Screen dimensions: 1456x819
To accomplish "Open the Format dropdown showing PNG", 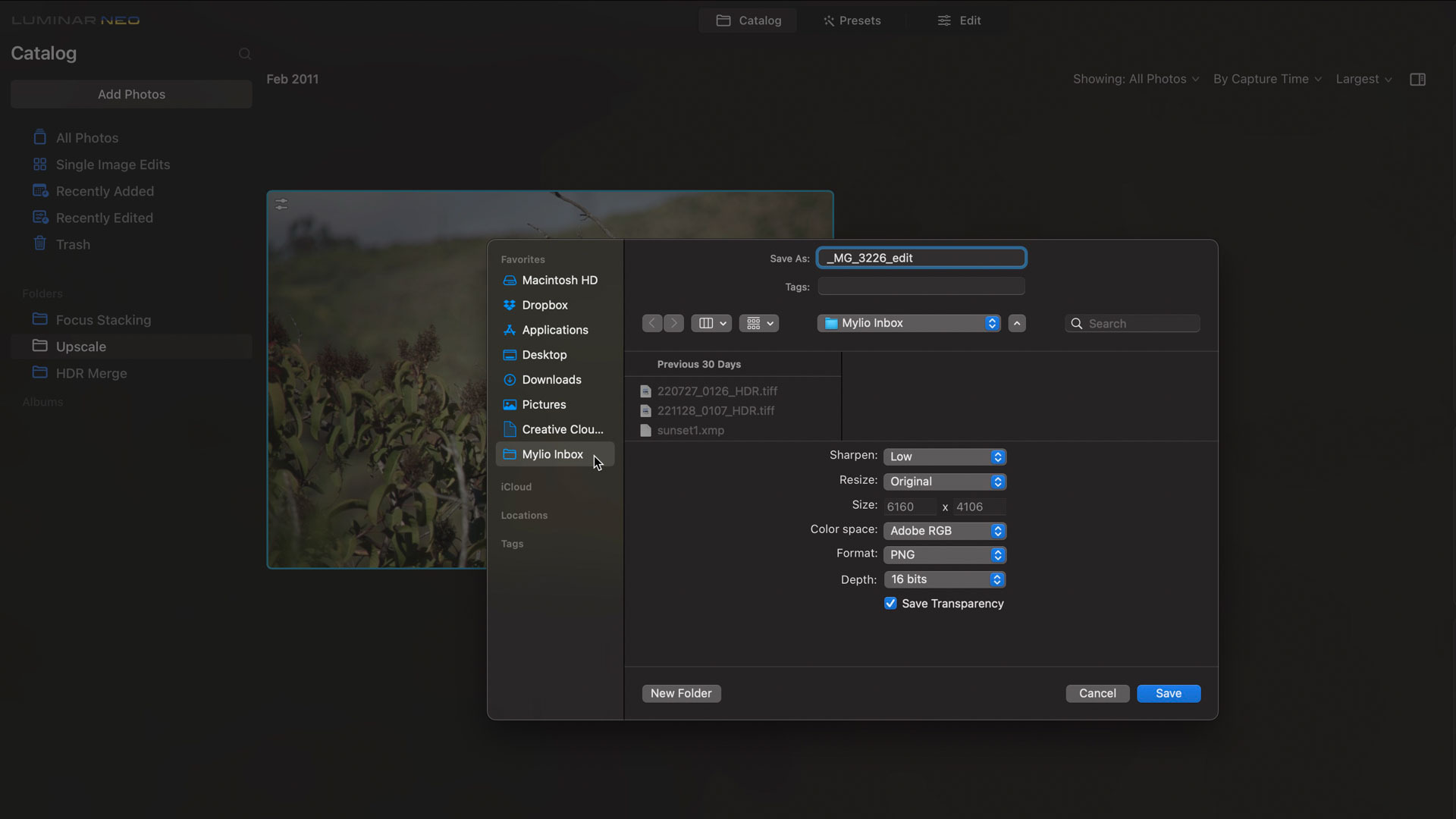I will [944, 555].
